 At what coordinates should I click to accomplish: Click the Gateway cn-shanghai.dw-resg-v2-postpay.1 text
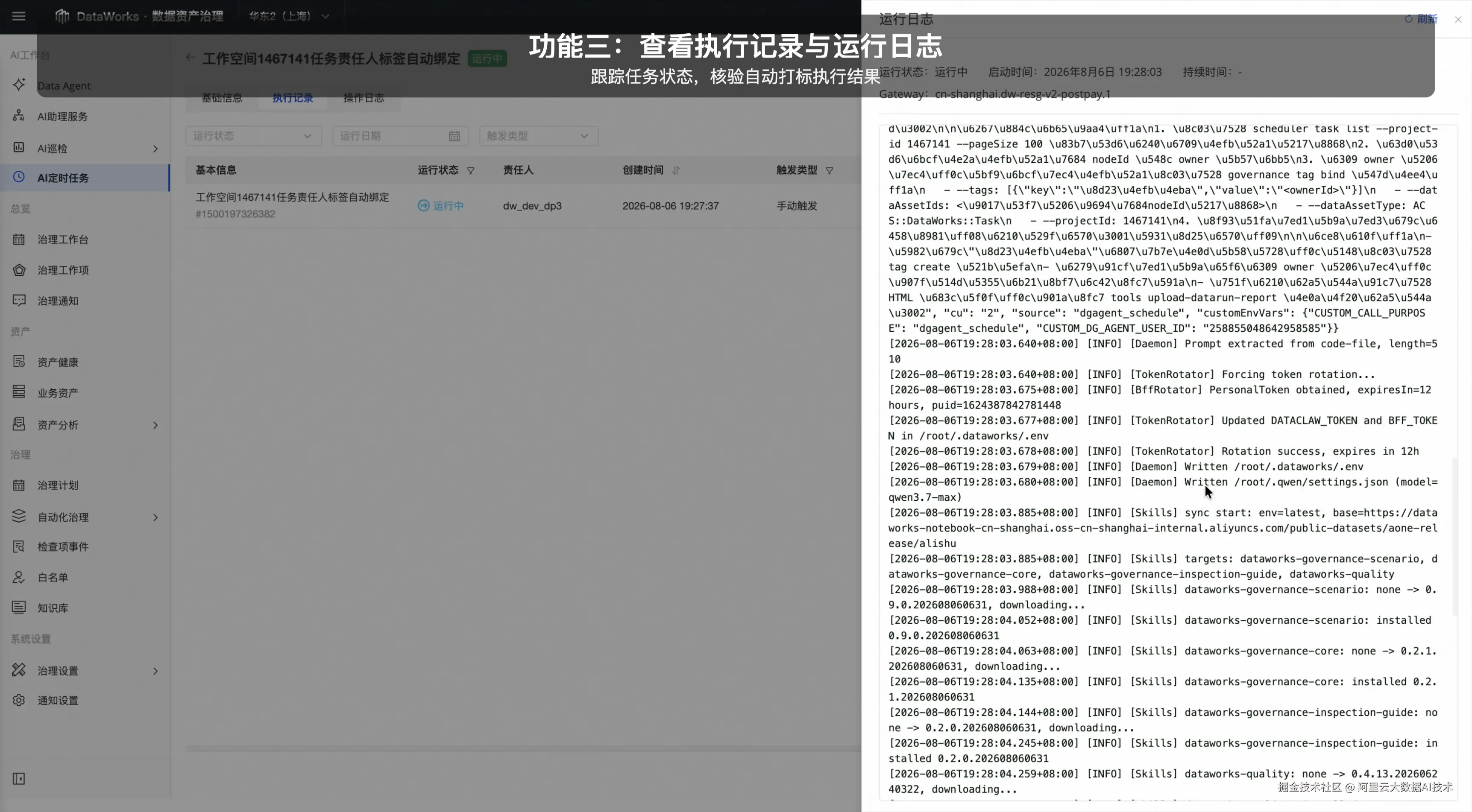point(994,94)
